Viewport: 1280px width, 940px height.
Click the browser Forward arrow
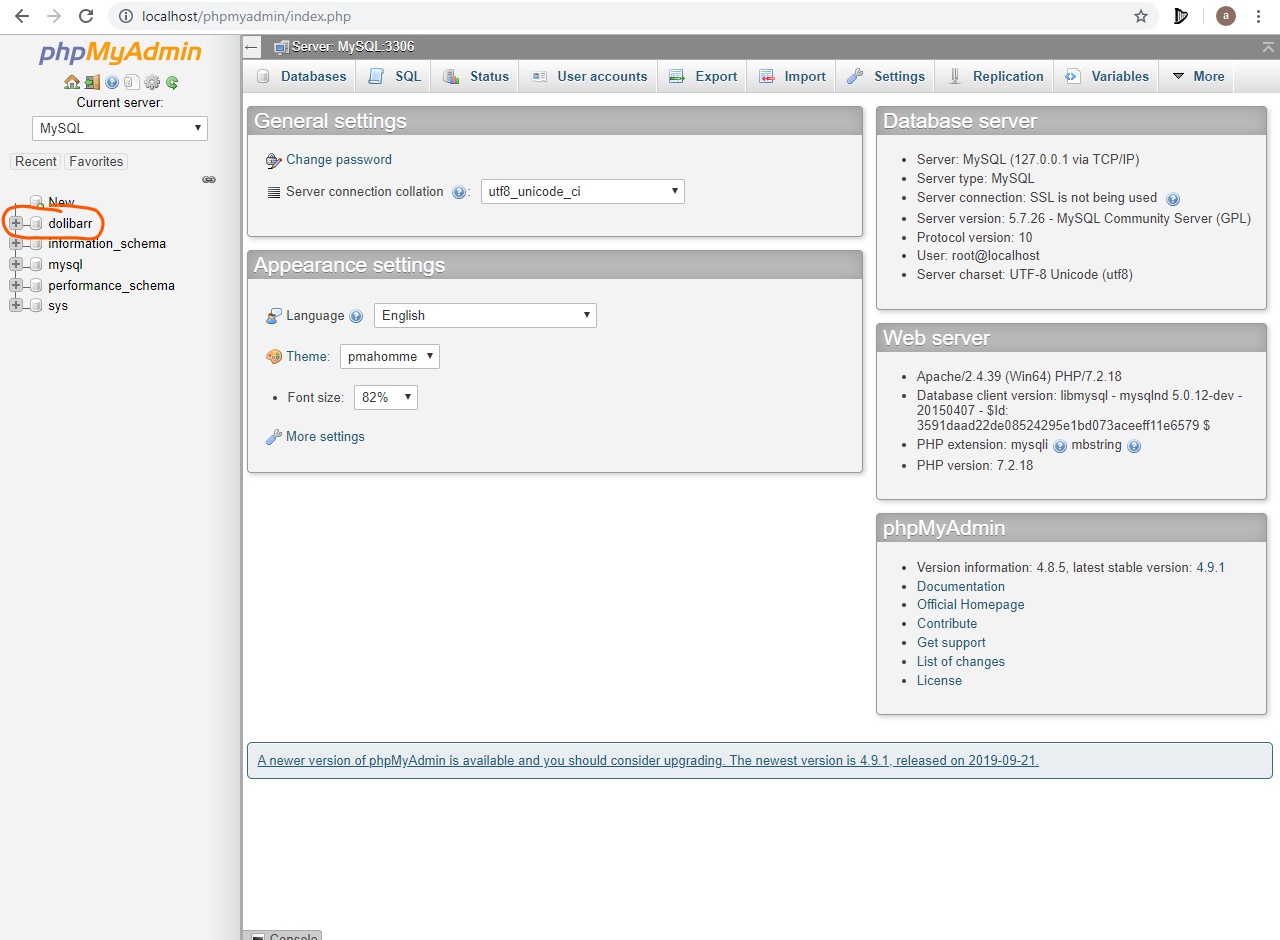(x=54, y=16)
